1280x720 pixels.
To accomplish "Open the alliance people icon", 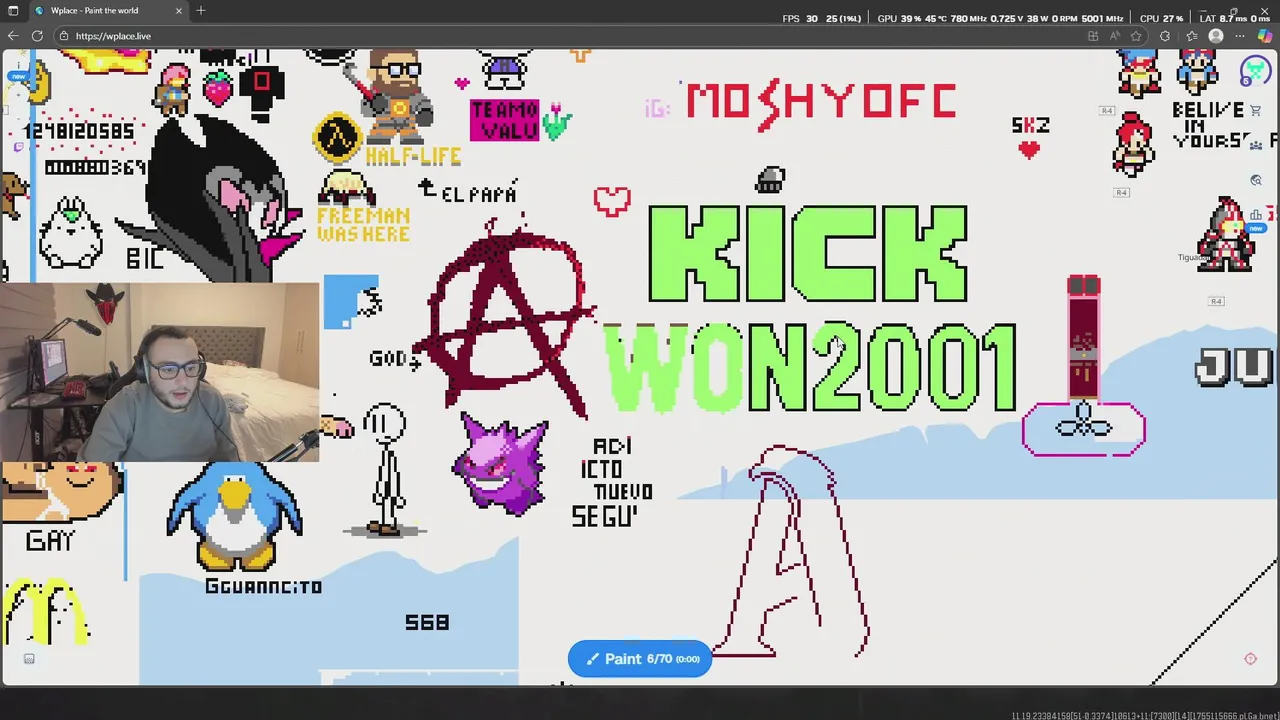I will coord(1254,144).
